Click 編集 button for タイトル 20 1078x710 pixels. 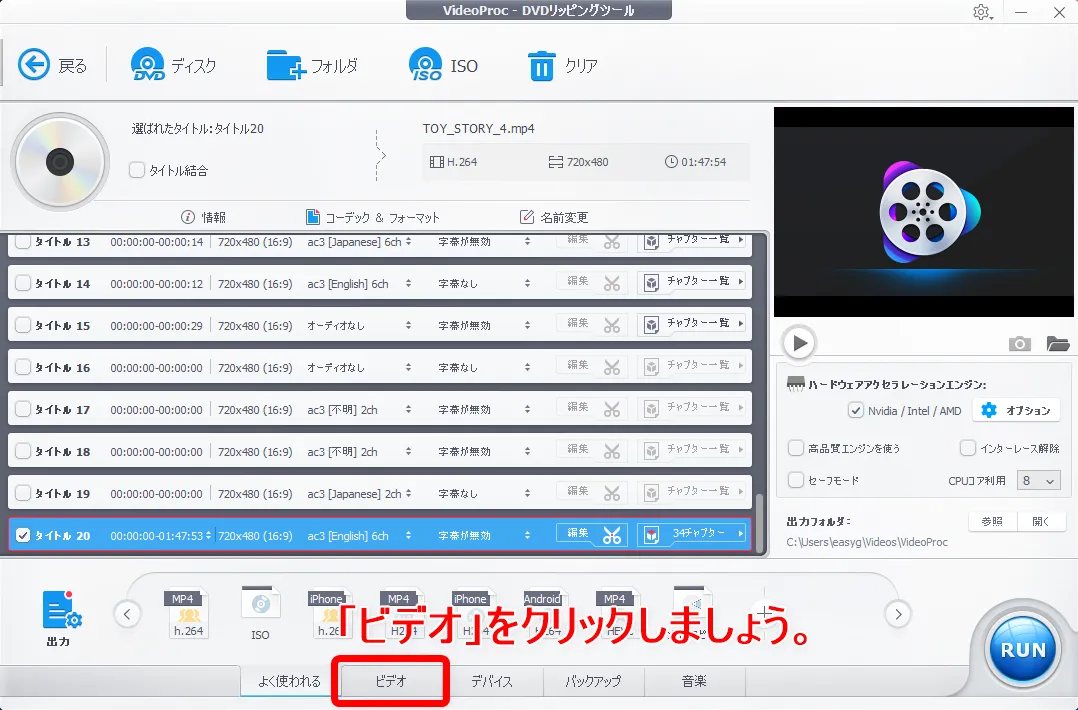[578, 533]
